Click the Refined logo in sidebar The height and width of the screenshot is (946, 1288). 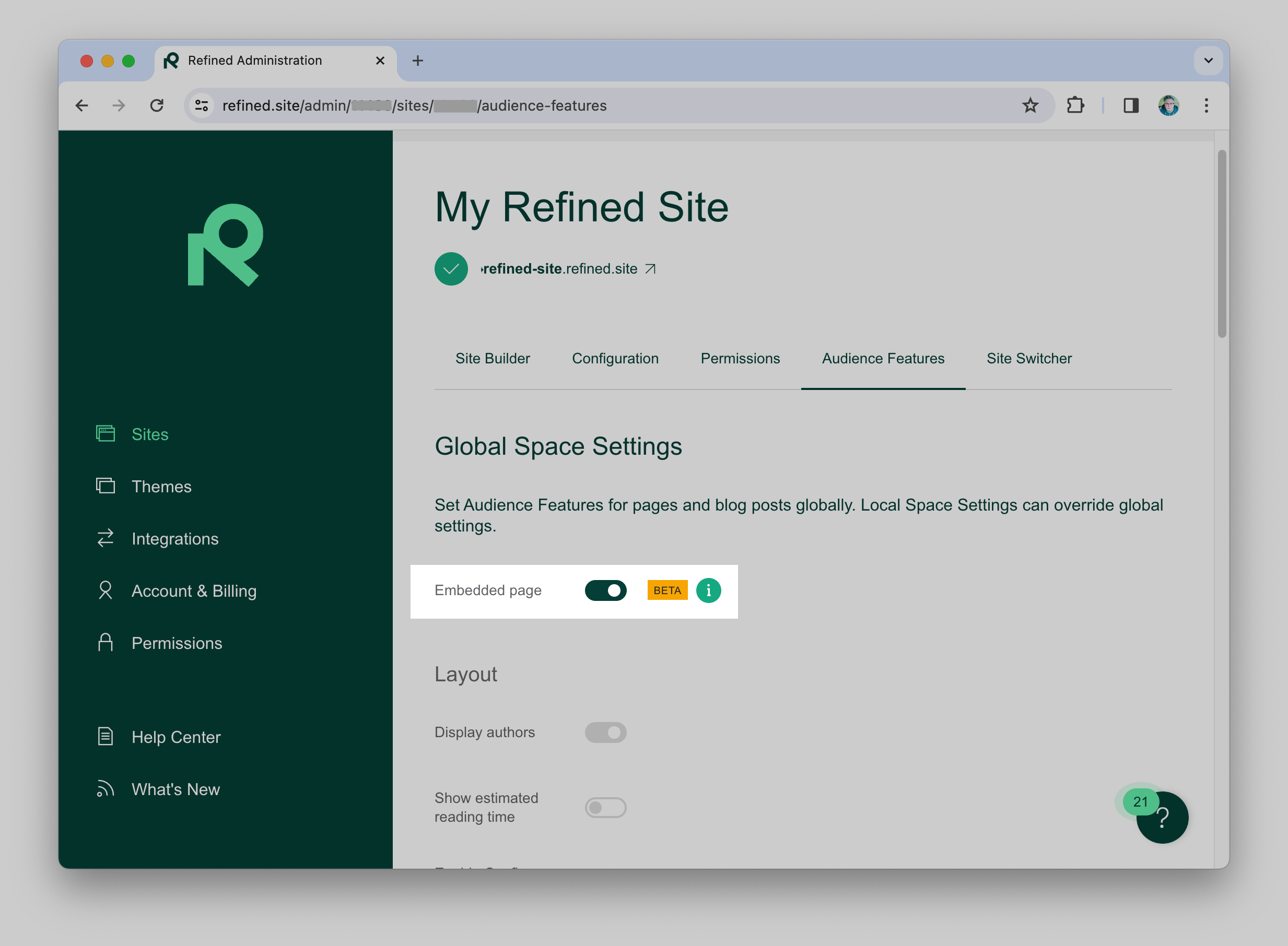225,245
